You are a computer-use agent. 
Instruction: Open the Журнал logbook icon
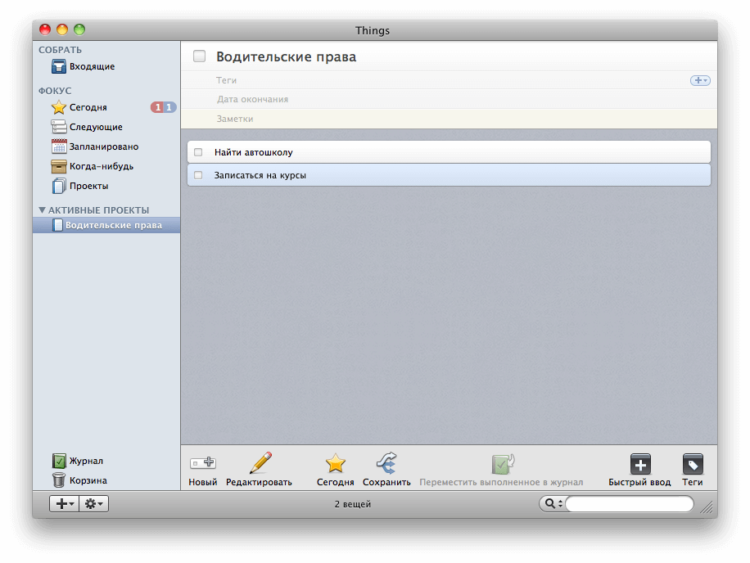[x=58, y=461]
